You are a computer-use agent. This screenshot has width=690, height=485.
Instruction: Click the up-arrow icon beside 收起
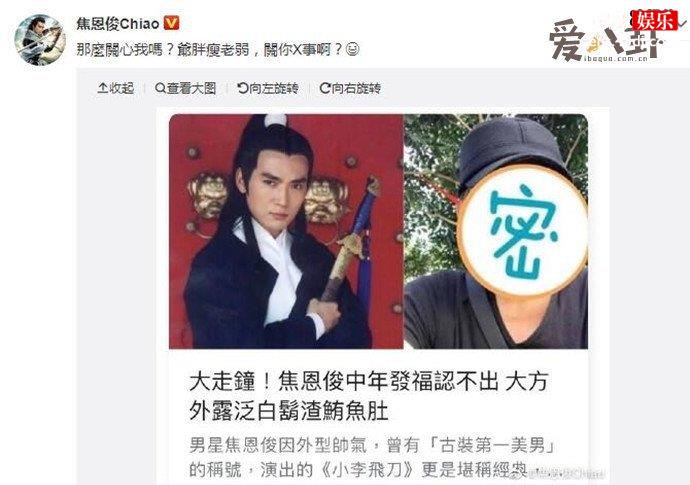tap(102, 88)
